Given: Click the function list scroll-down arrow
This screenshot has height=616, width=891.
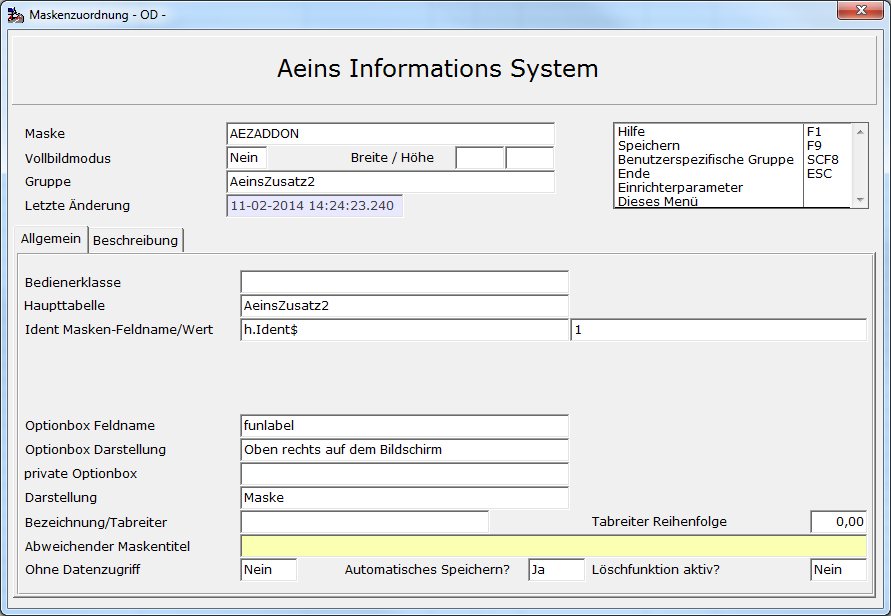Looking at the screenshot, I should (x=860, y=200).
